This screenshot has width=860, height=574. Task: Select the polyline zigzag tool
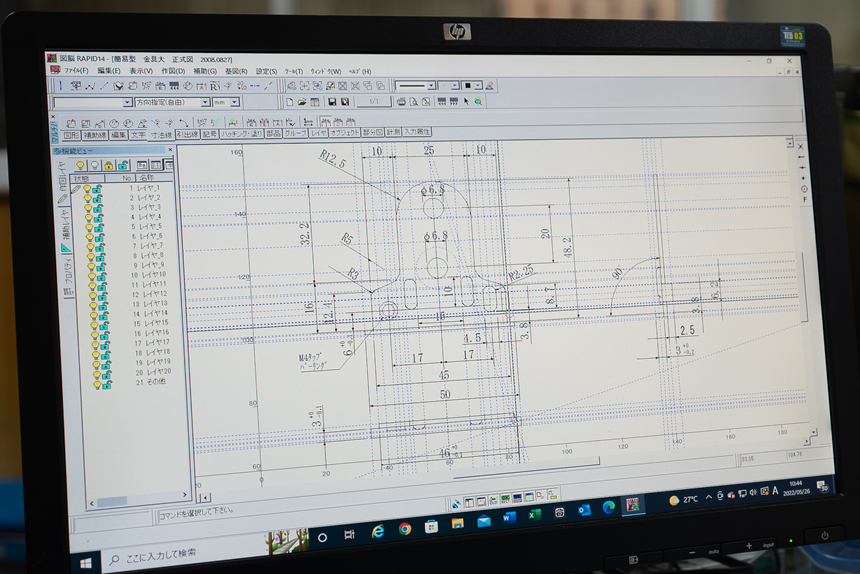tap(90, 86)
